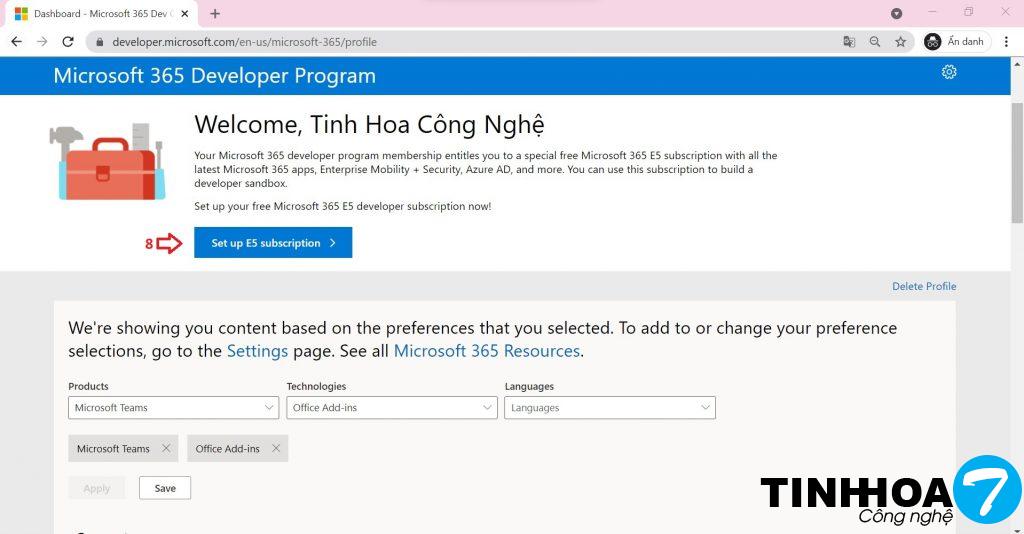
Task: Open a new tab with the plus icon
Action: [x=215, y=14]
